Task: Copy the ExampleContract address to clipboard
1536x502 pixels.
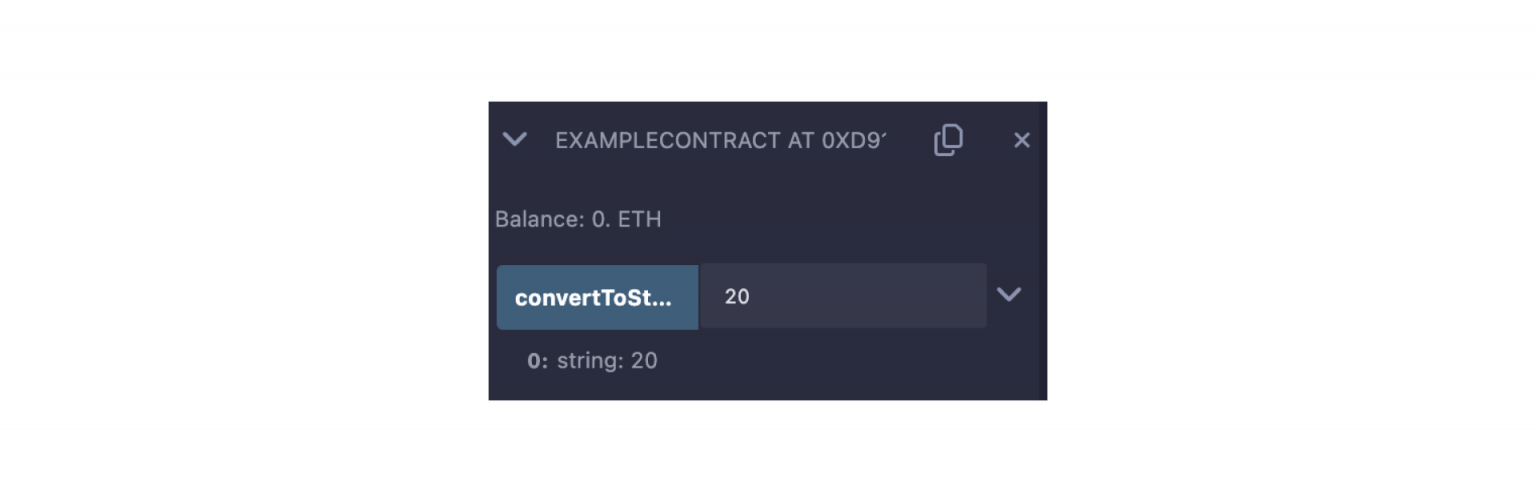Action: (948, 140)
